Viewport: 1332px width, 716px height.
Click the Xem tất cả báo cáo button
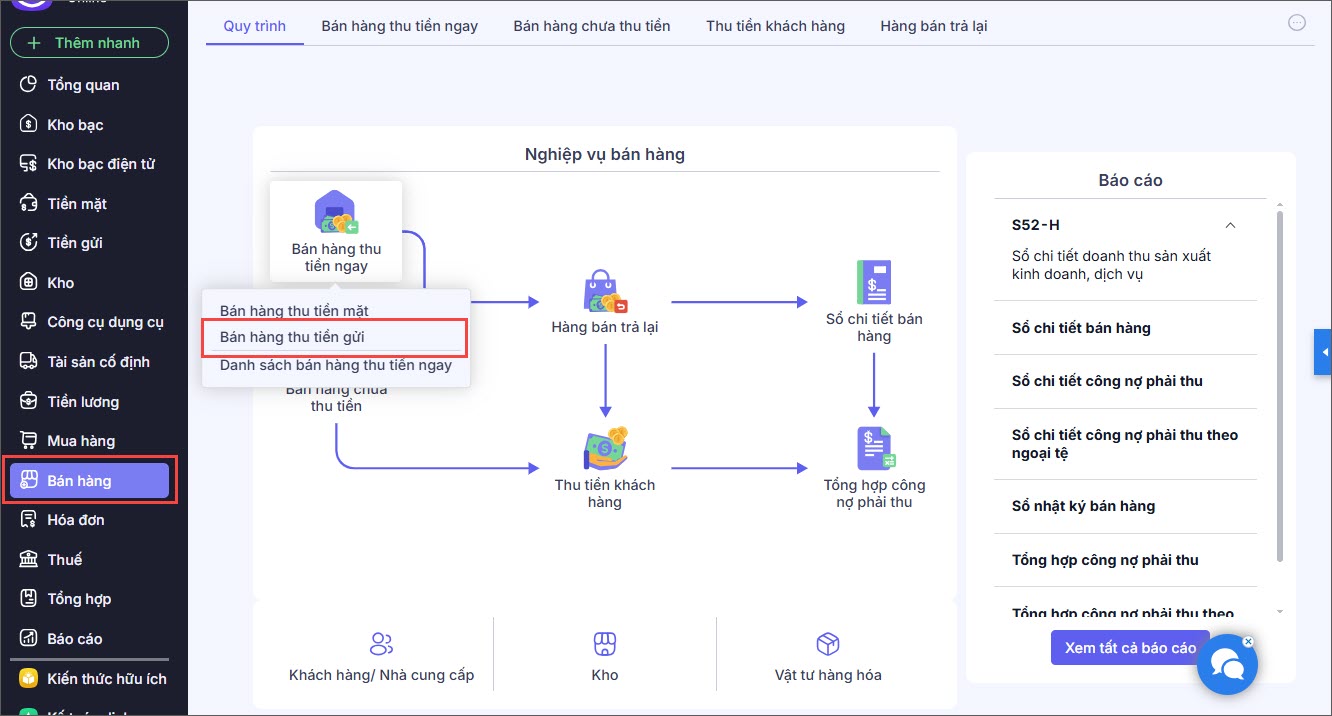pos(1130,647)
